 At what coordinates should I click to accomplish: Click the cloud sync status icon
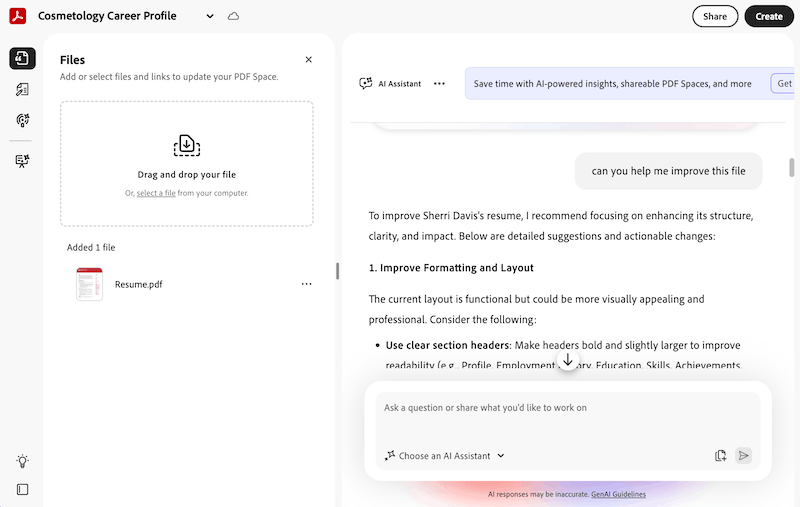tap(233, 17)
